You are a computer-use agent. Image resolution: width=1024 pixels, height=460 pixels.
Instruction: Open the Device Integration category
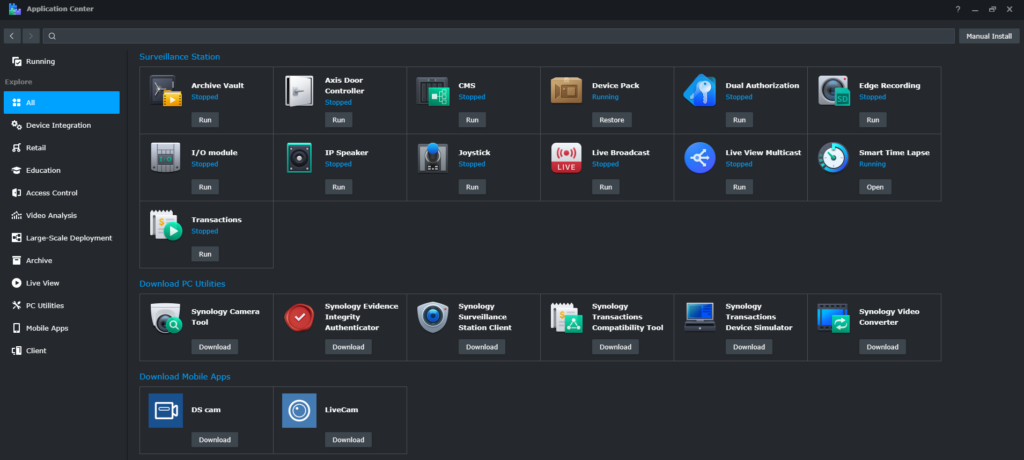pyautogui.click(x=61, y=125)
